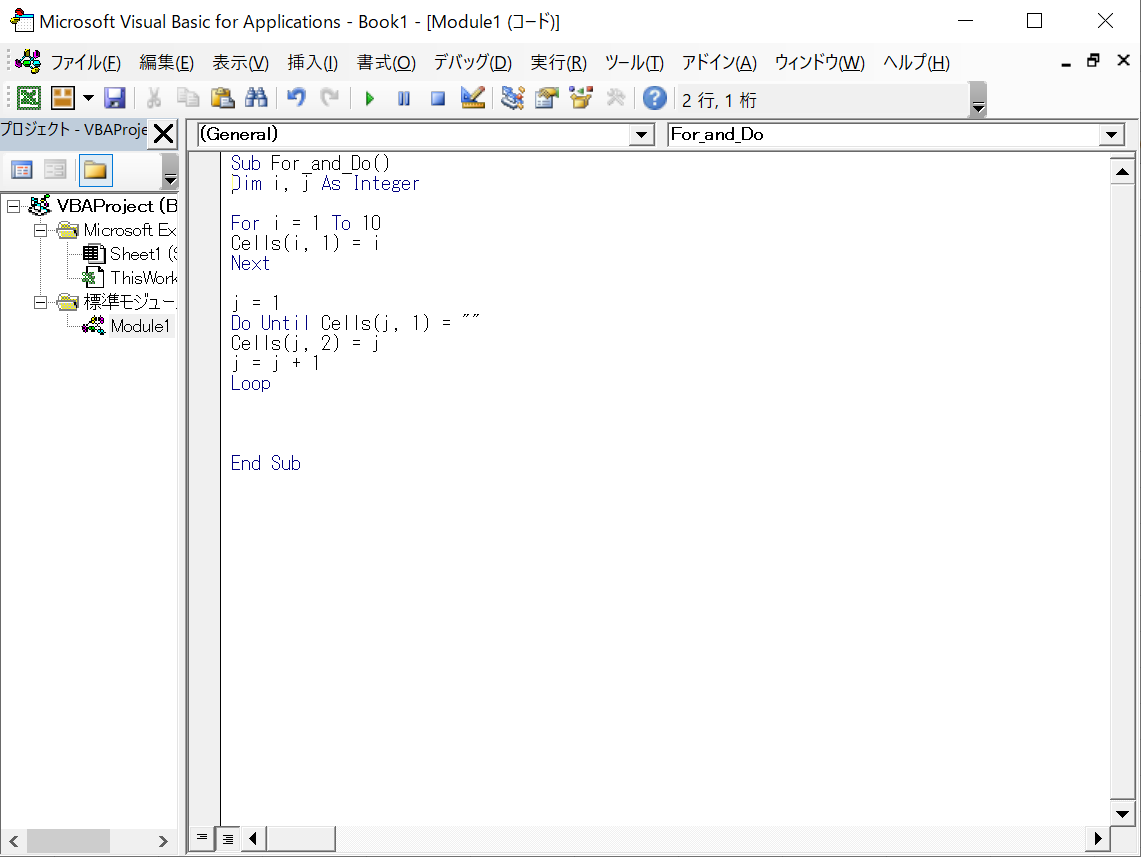
Task: Close the Project explorer pane
Action: [x=164, y=133]
